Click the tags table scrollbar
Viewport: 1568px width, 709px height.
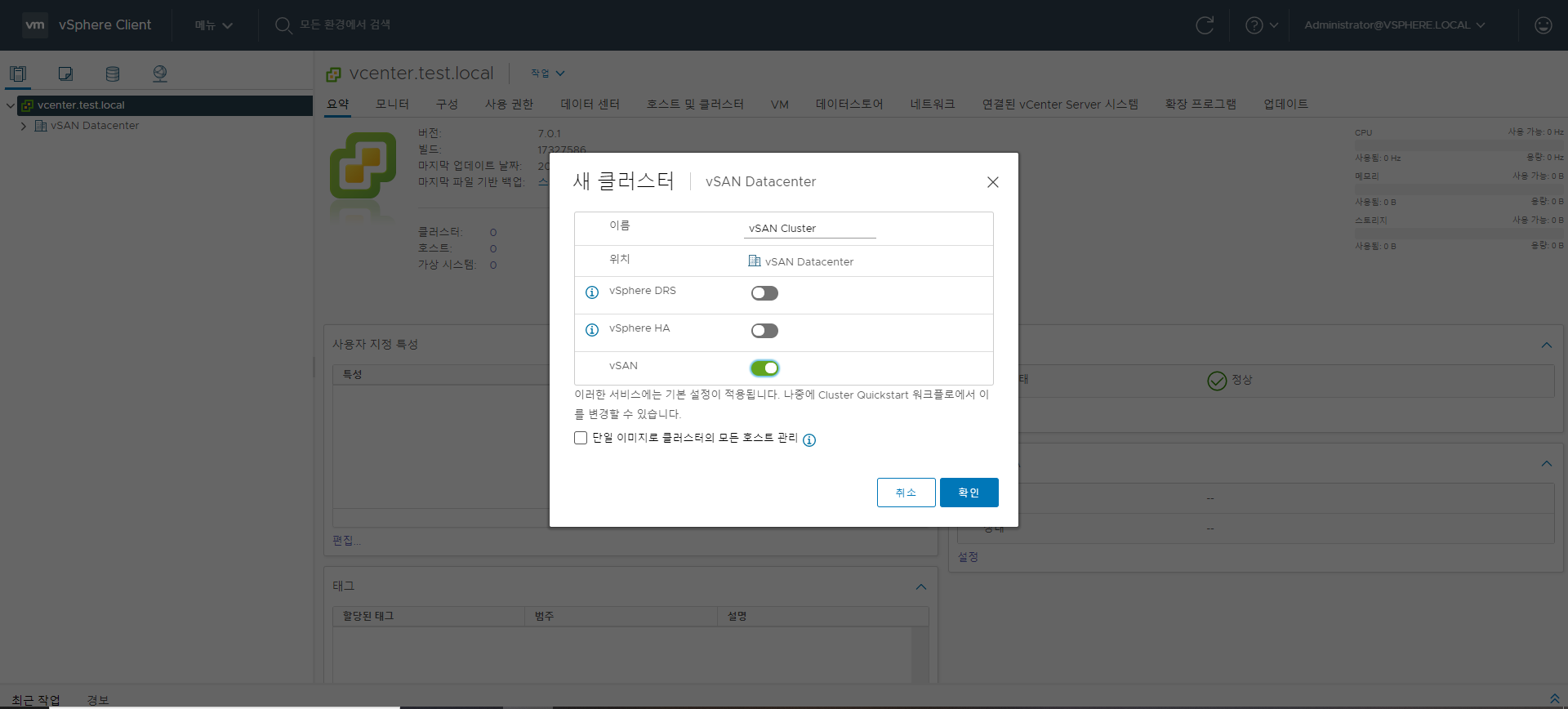tap(920, 655)
